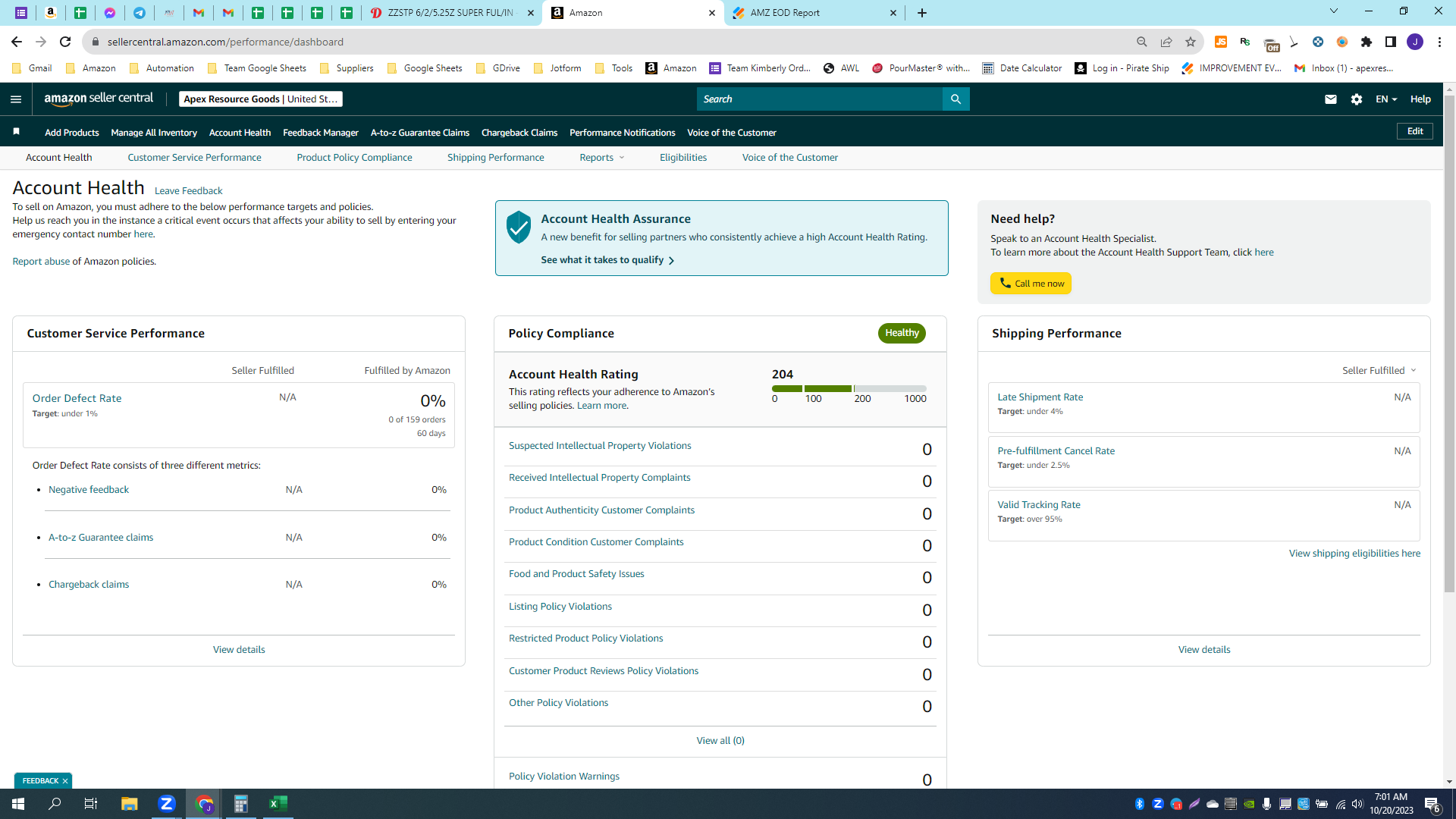Open the Apex Resource Goods account switcher
The width and height of the screenshot is (1456, 819).
click(261, 99)
